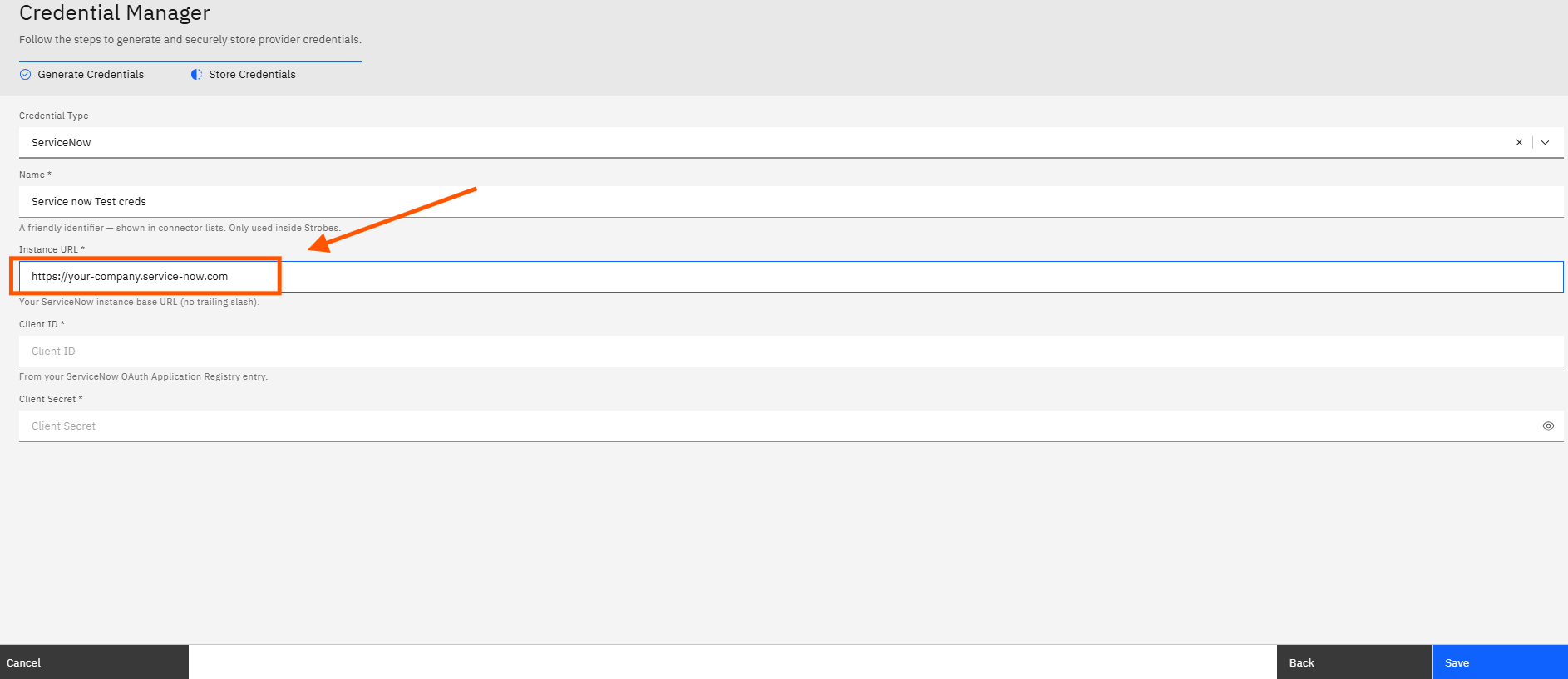Click the Credential Manager heading

pos(115,12)
